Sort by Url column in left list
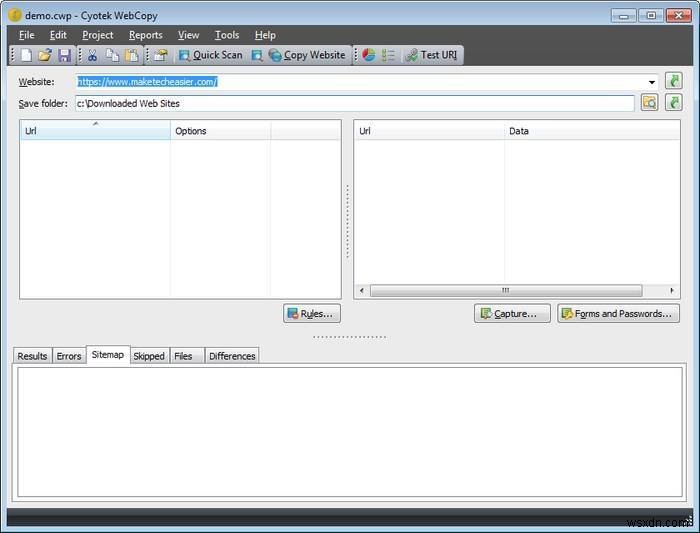 point(95,130)
